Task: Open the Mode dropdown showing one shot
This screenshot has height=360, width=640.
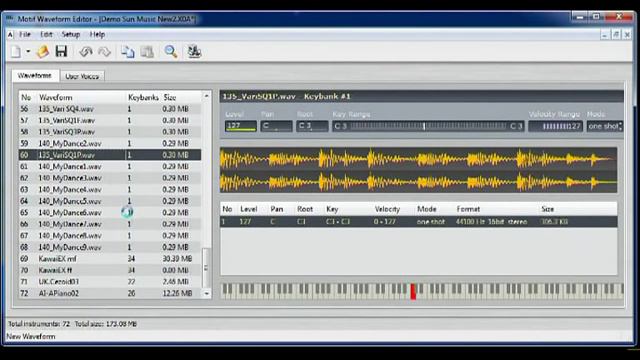Action: (605, 126)
